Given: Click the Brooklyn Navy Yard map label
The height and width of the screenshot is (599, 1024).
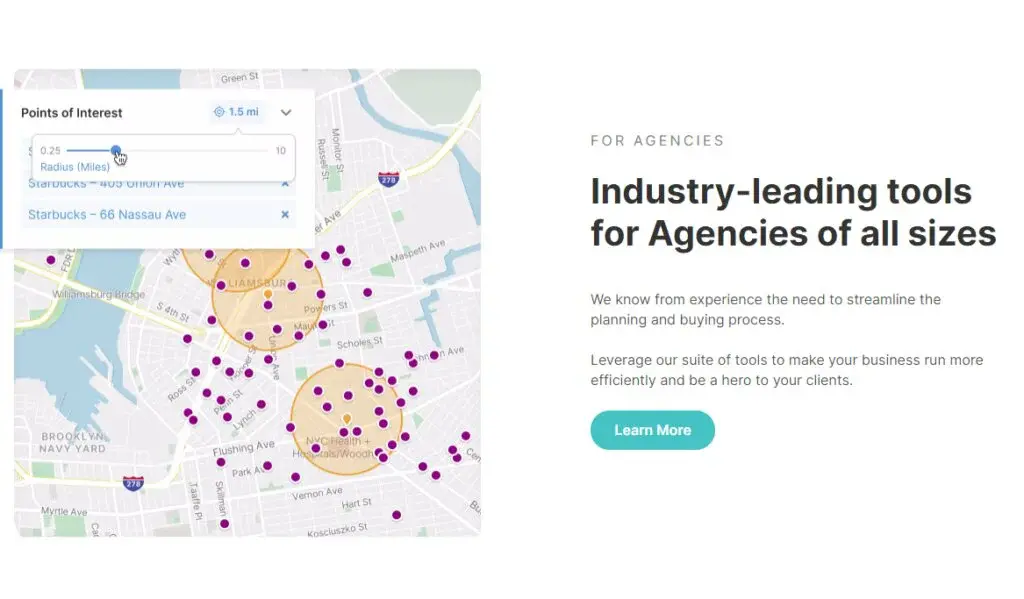Looking at the screenshot, I should click(x=72, y=442).
